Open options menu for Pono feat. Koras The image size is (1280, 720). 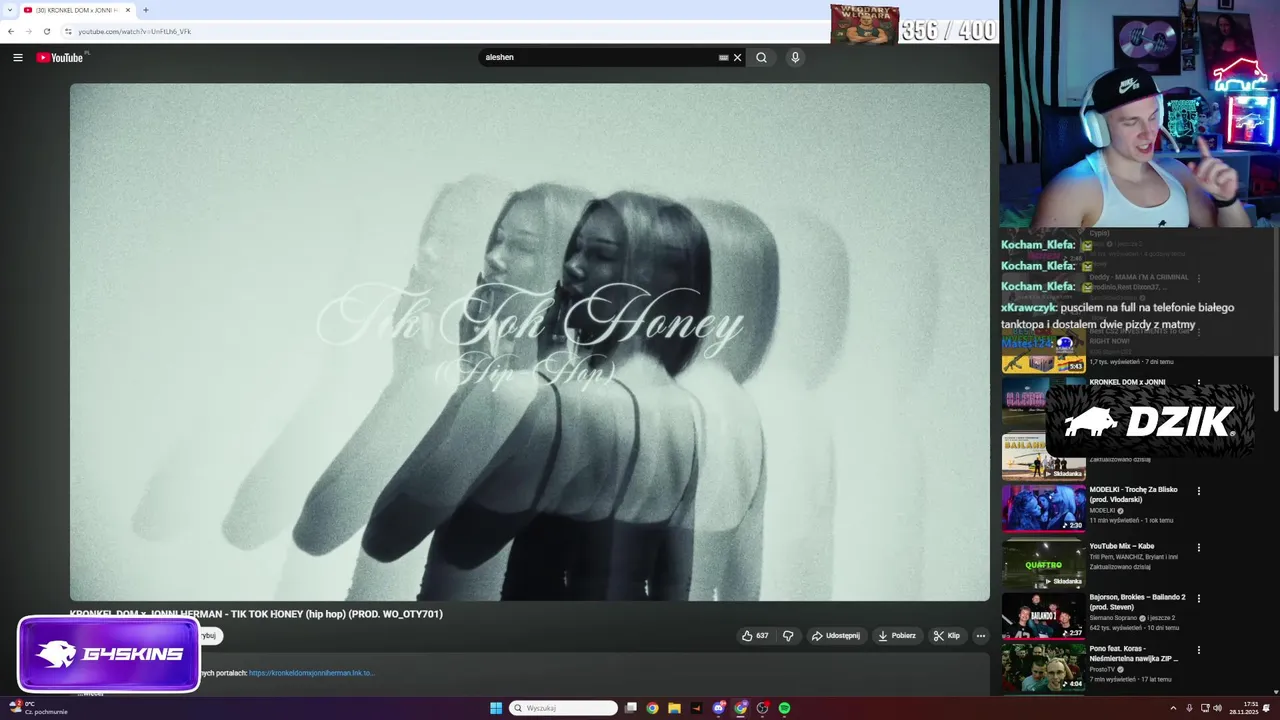(1199, 650)
